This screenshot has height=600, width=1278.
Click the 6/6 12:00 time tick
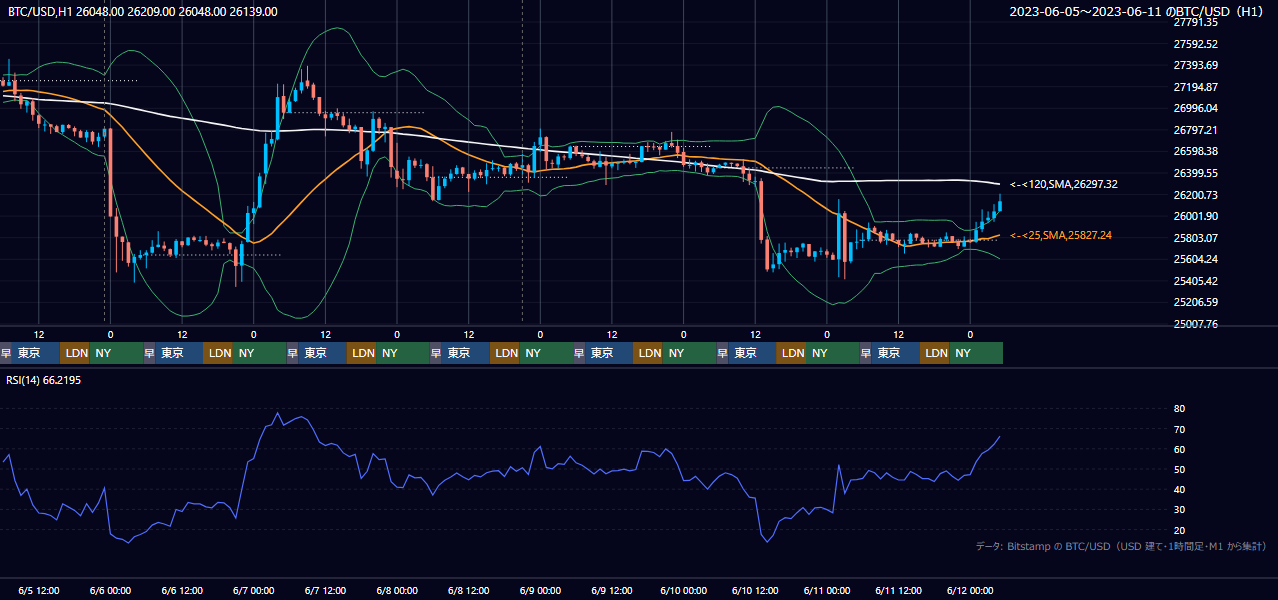click(x=183, y=591)
